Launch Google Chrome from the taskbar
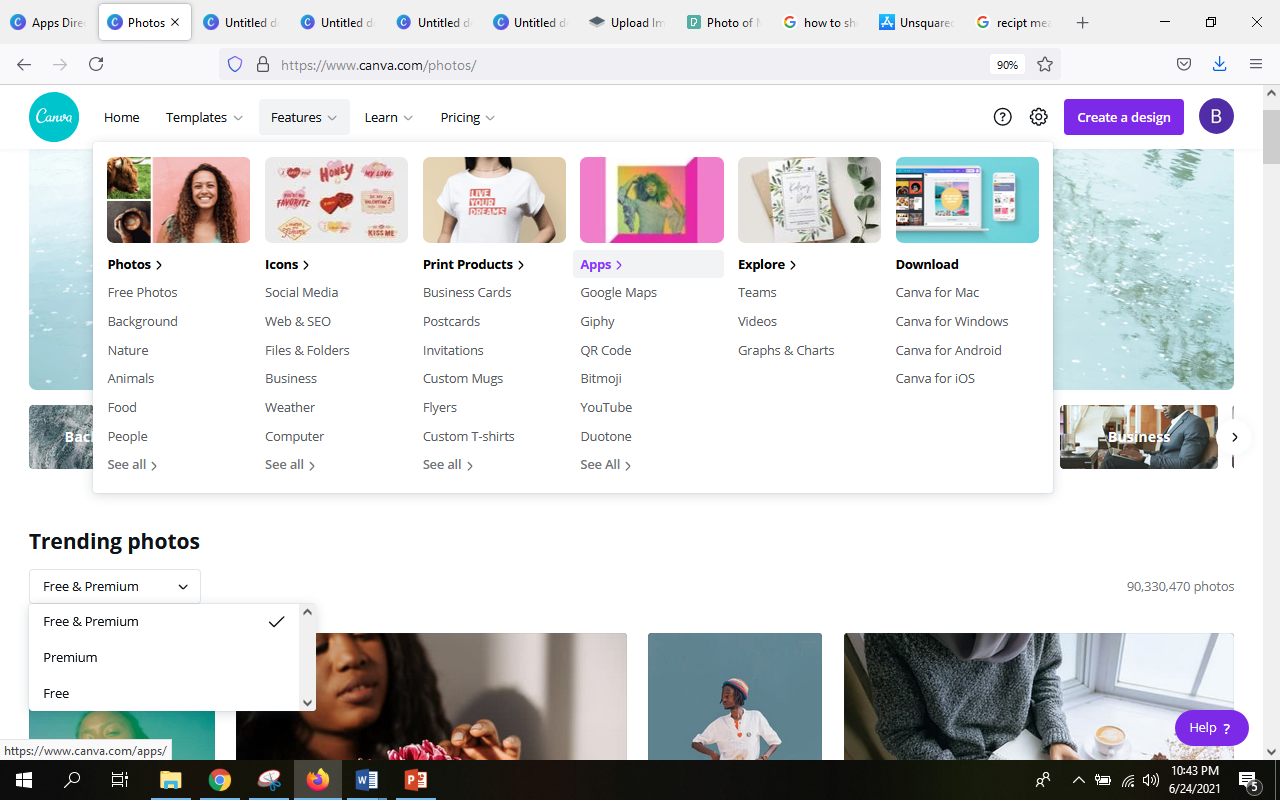 pyautogui.click(x=220, y=780)
